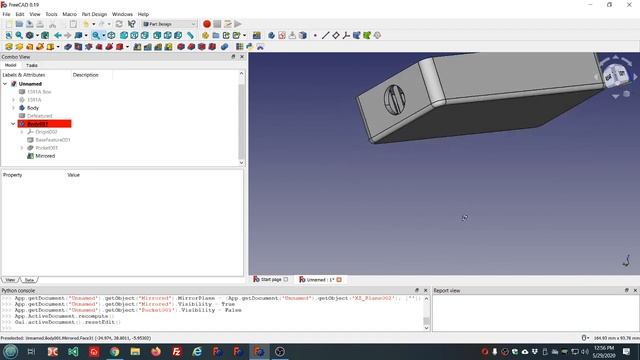This screenshot has width=640, height=360.
Task: Expand the Pocket001 tree node
Action: point(22,148)
